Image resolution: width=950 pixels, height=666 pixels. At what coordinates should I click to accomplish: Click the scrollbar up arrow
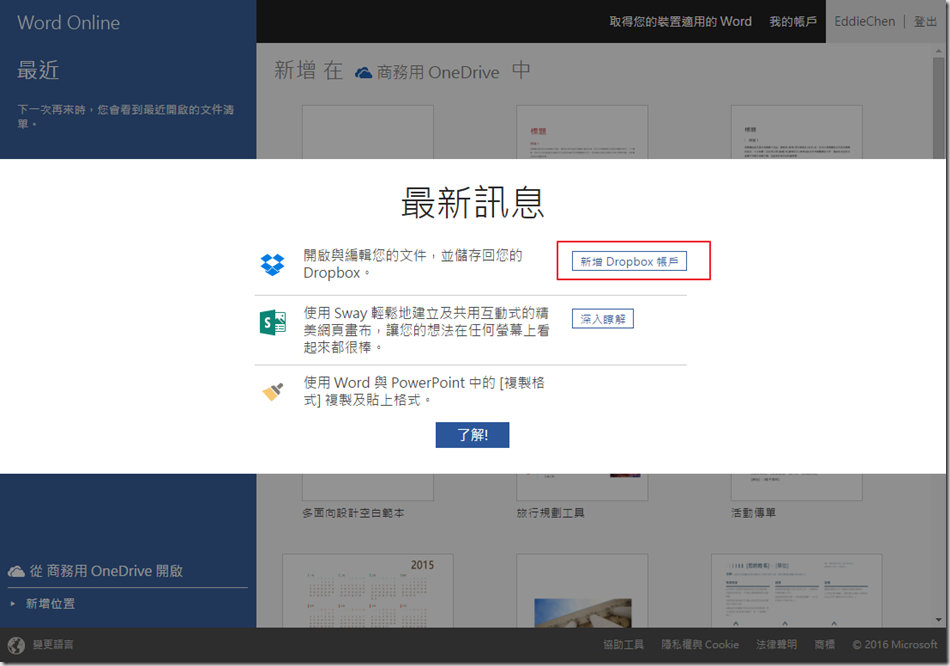pyautogui.click(x=938, y=51)
